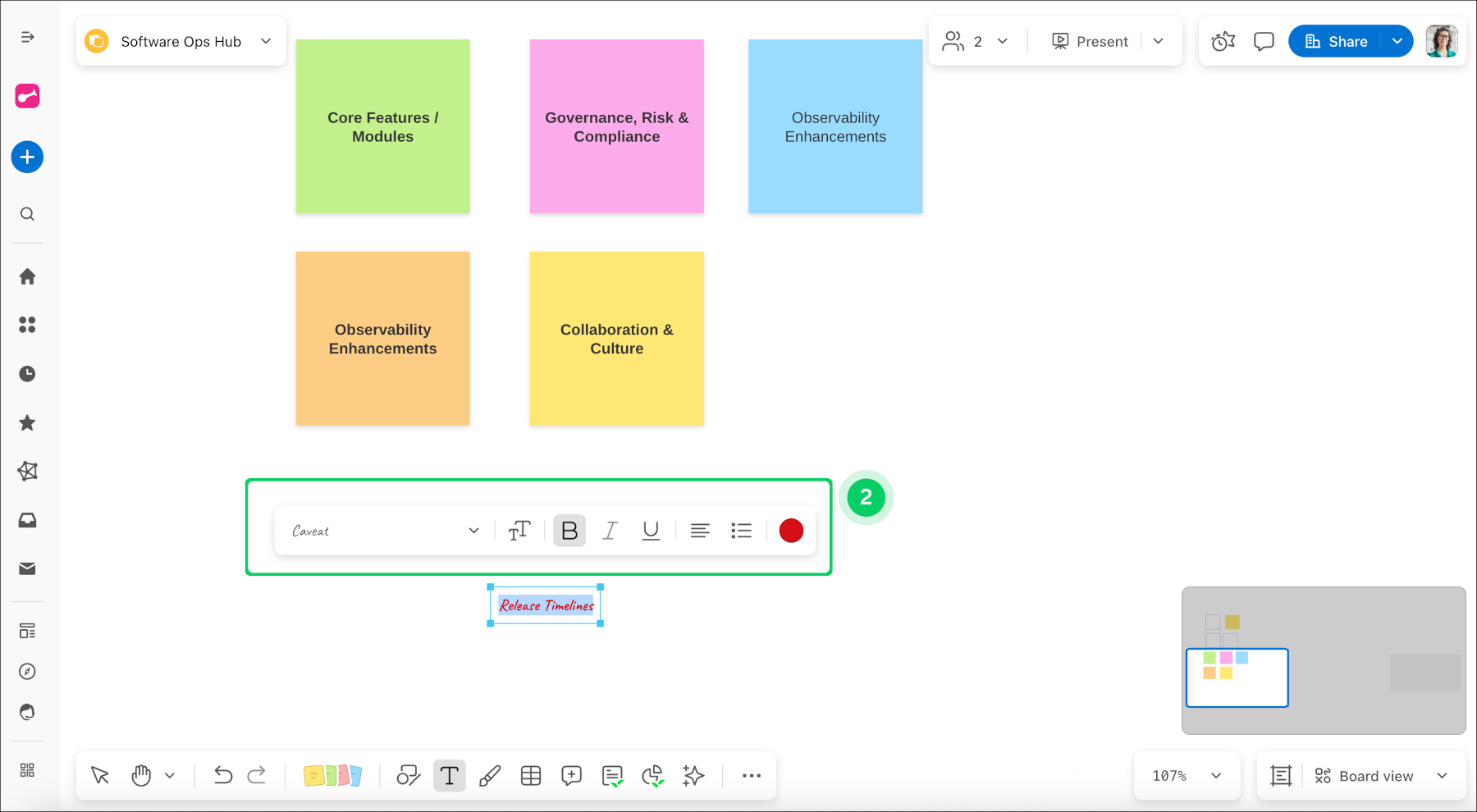Image resolution: width=1477 pixels, height=812 pixels.
Task: Apply underline to Release Timelines text
Action: point(650,531)
